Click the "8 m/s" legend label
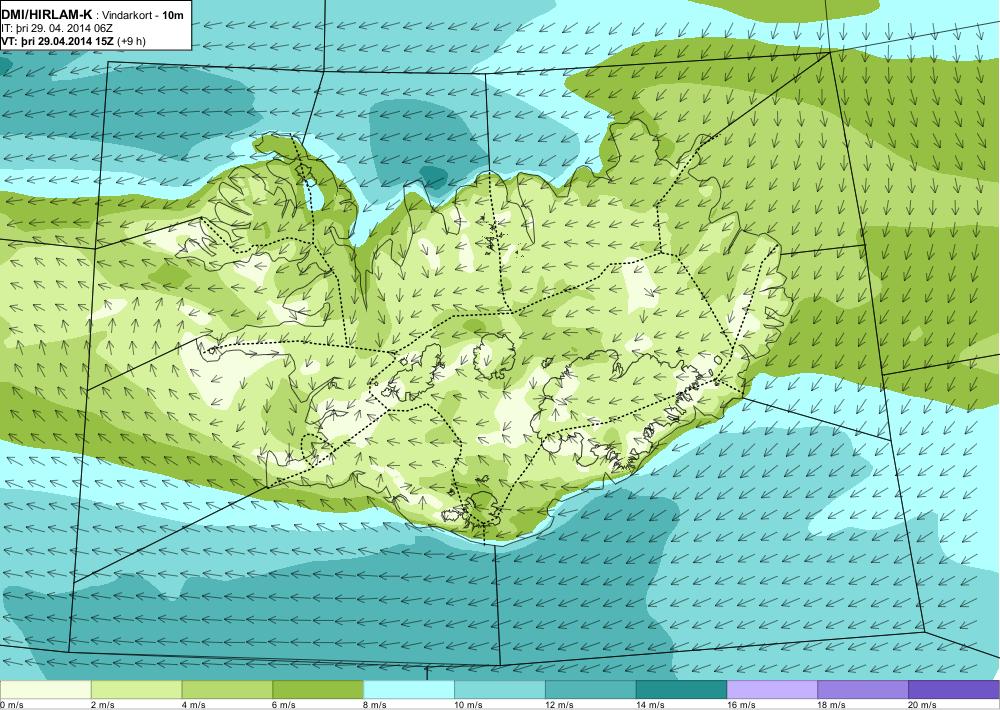 (375, 705)
